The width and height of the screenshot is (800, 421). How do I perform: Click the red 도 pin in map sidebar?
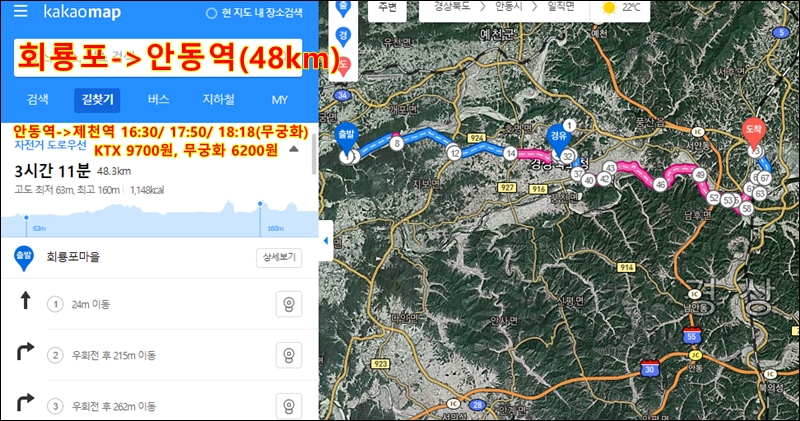pyautogui.click(x=344, y=67)
